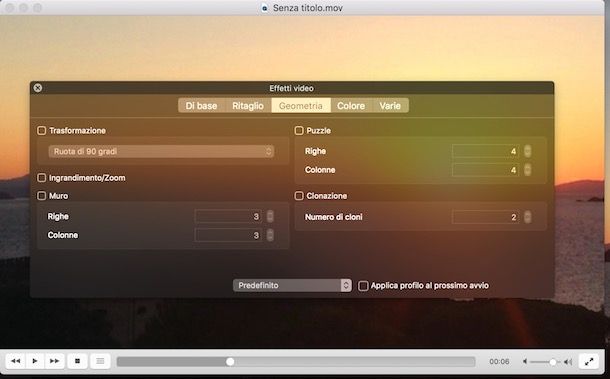Screen dimensions: 610x379
Task: Adjust Numero di cloni stepper arrows
Action: point(528,217)
